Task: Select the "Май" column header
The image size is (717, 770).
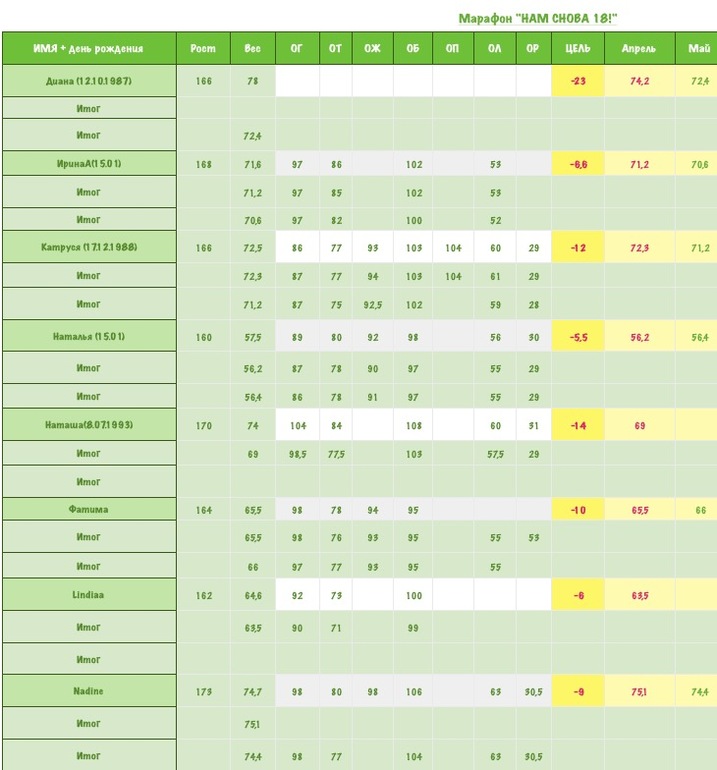Action: click(699, 48)
